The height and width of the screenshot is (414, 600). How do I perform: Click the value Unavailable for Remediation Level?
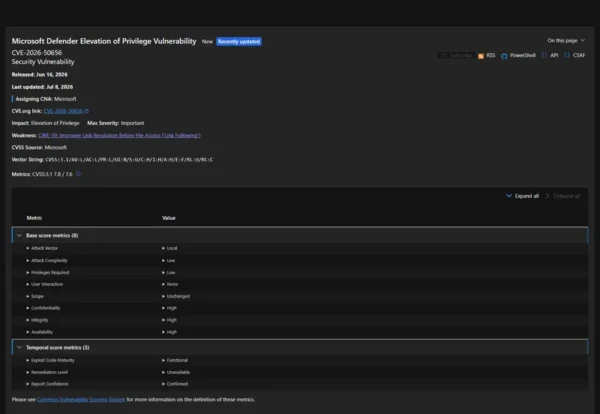pos(178,372)
